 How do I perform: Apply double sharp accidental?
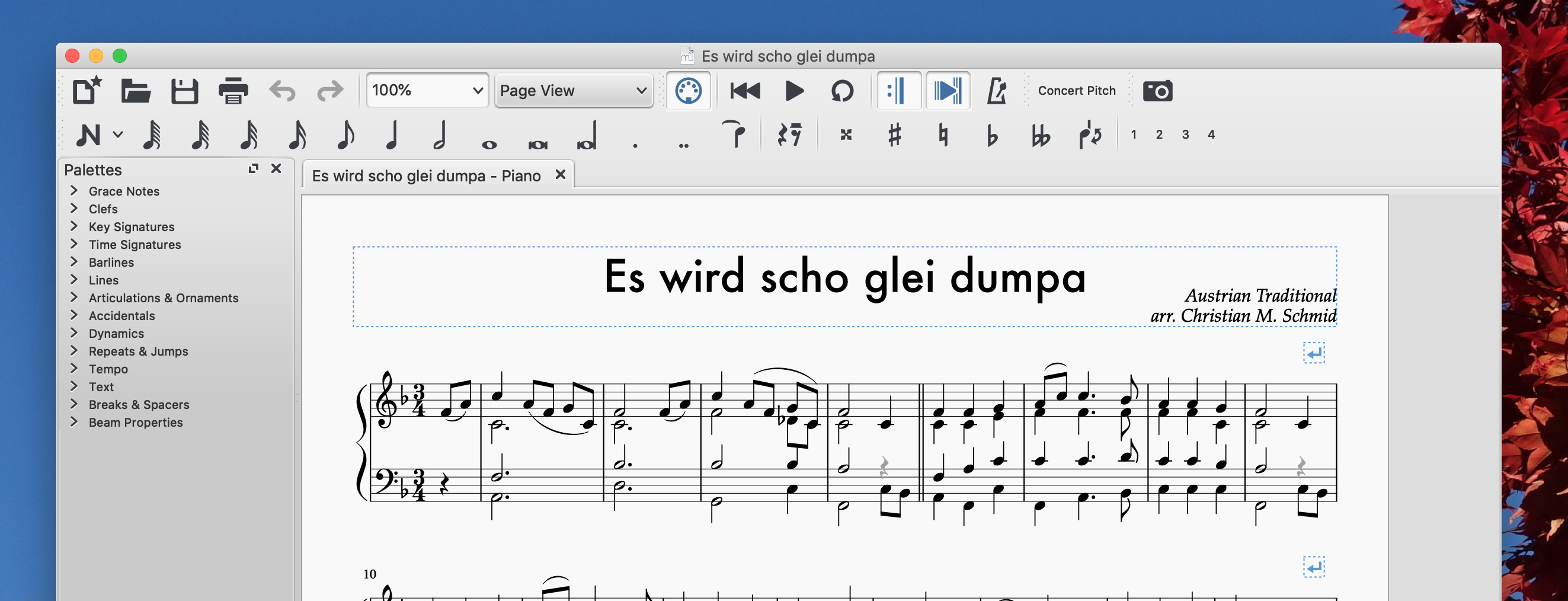[846, 135]
